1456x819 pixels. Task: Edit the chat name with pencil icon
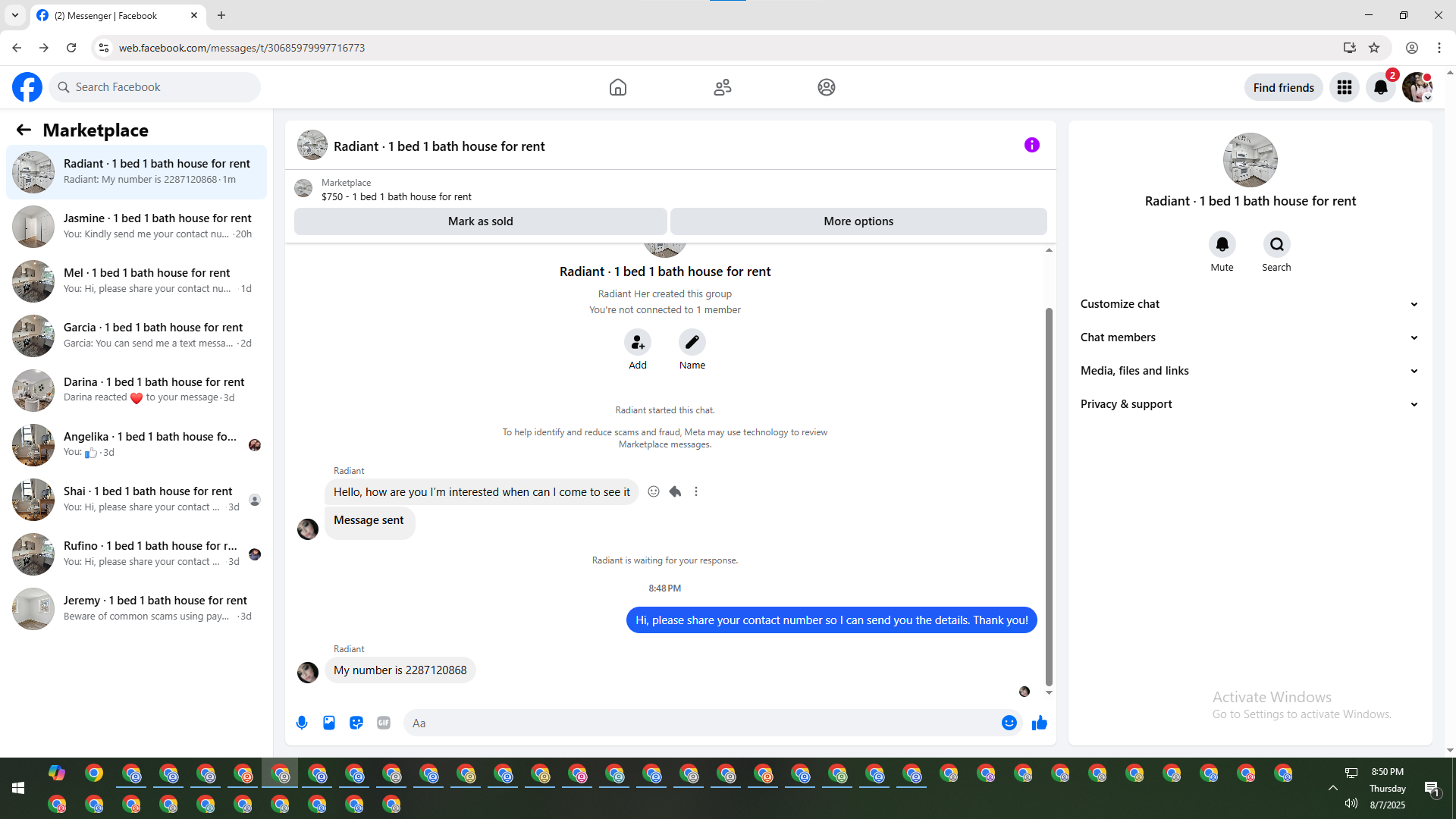pos(692,342)
